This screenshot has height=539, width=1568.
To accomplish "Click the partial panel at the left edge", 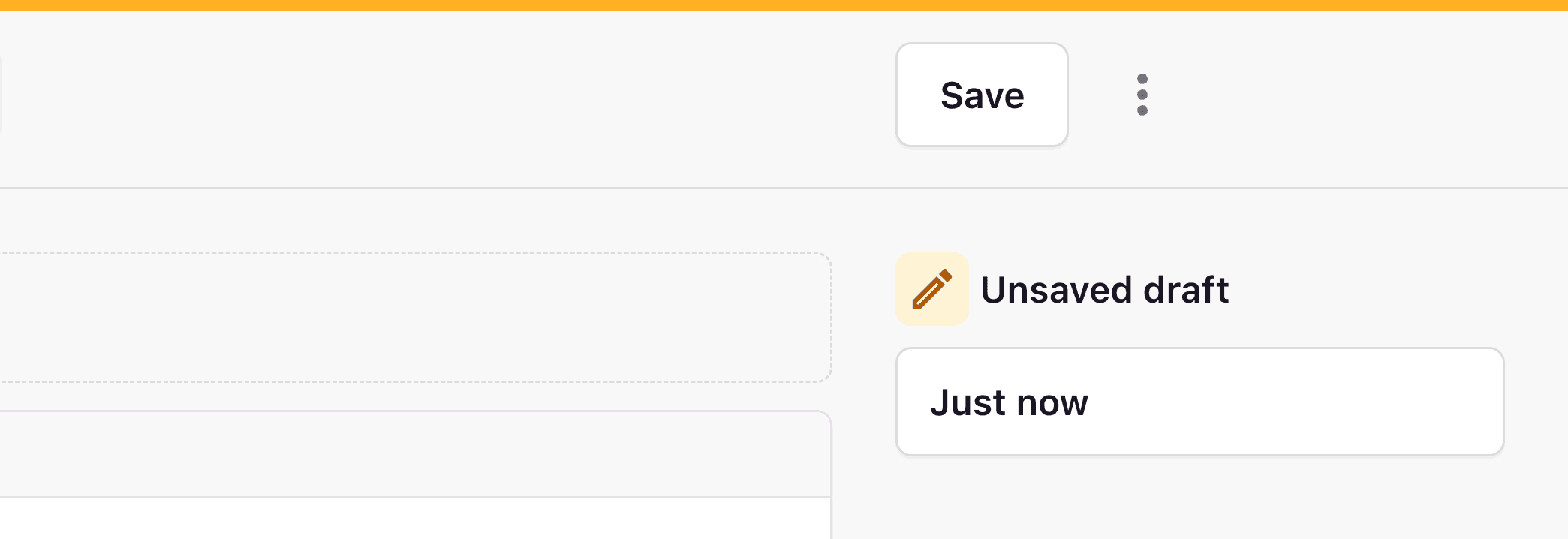I will point(2,95).
